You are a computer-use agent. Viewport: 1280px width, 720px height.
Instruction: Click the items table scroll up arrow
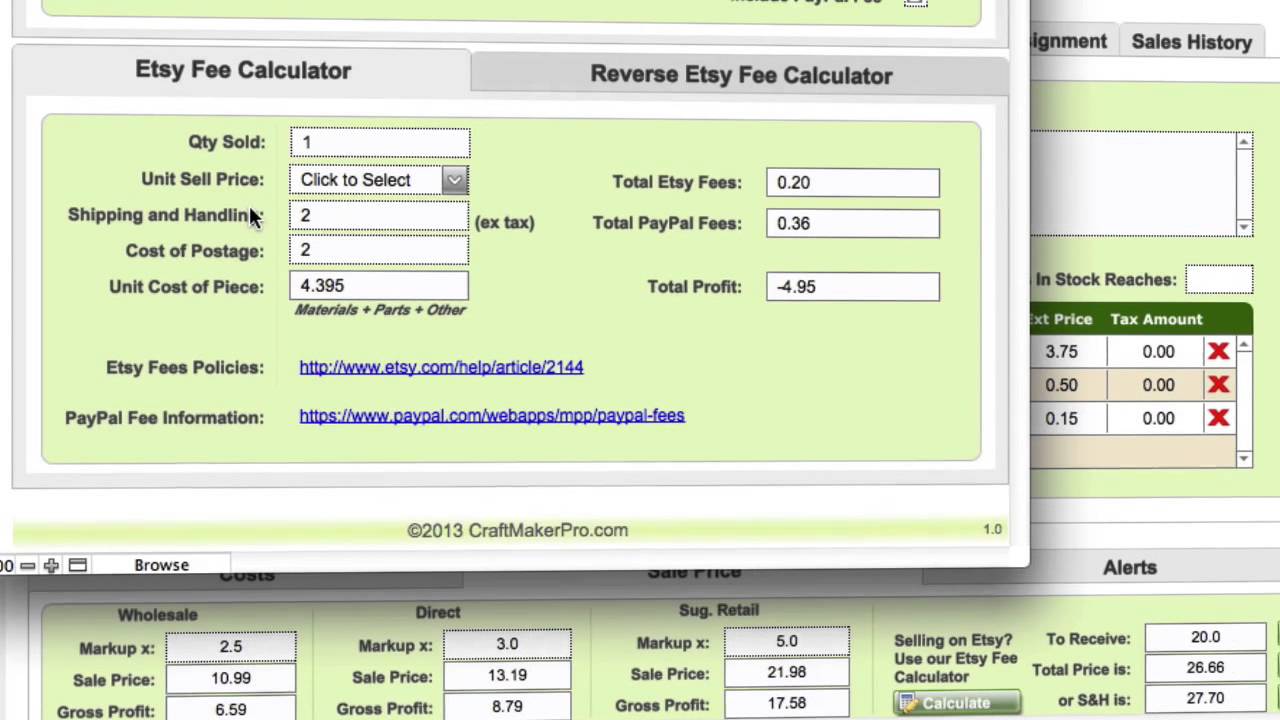point(1244,345)
